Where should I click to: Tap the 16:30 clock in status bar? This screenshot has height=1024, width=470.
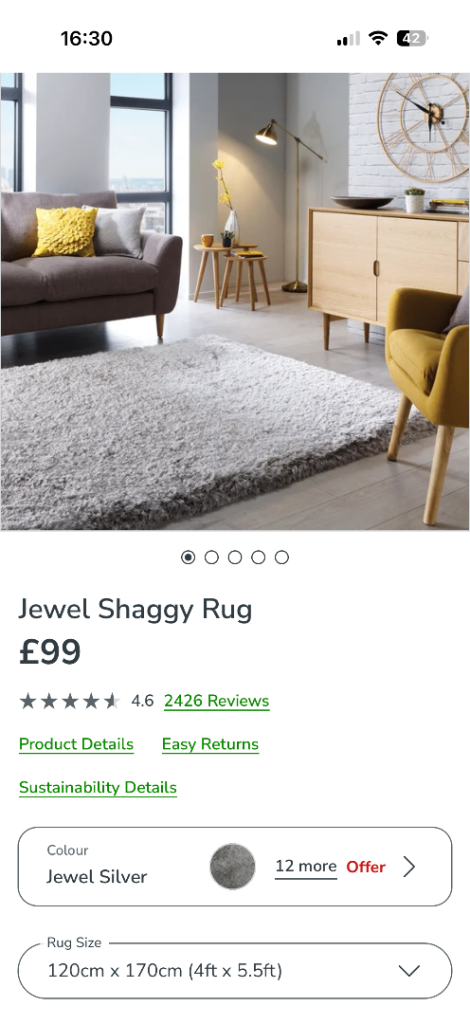coord(86,39)
